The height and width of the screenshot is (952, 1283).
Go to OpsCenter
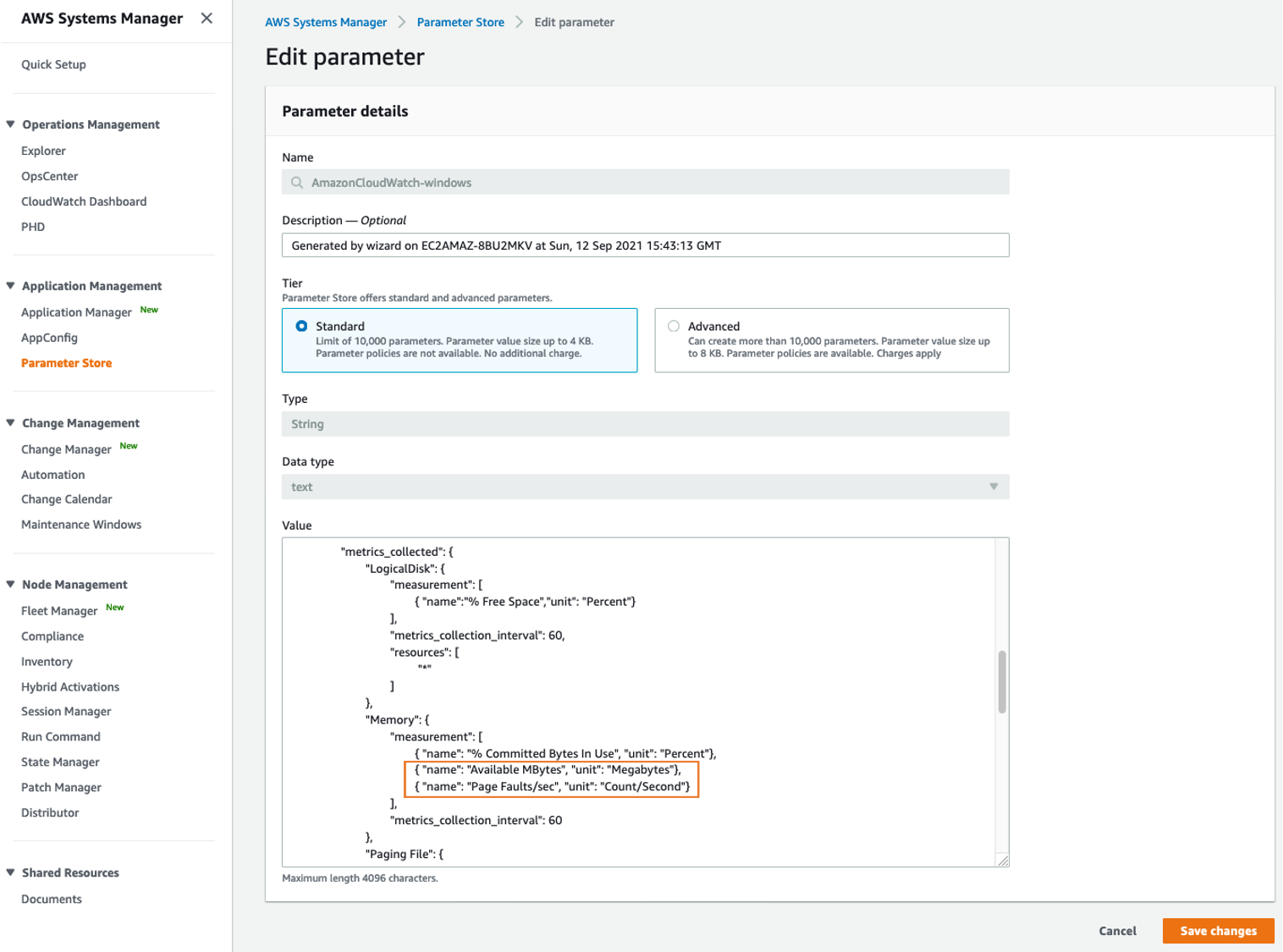(x=50, y=176)
